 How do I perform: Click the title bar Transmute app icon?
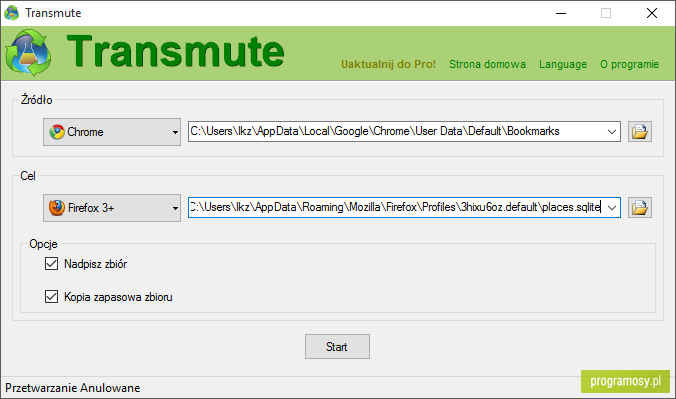click(12, 13)
